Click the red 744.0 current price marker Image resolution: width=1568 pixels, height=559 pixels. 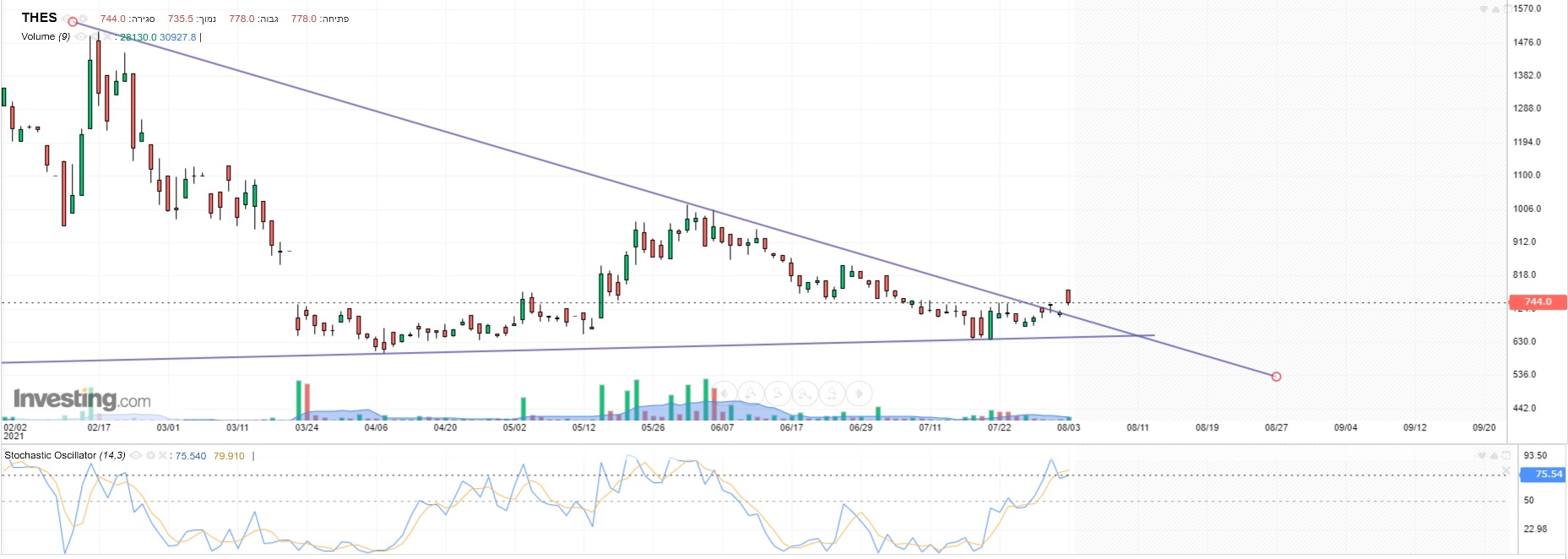(1538, 301)
